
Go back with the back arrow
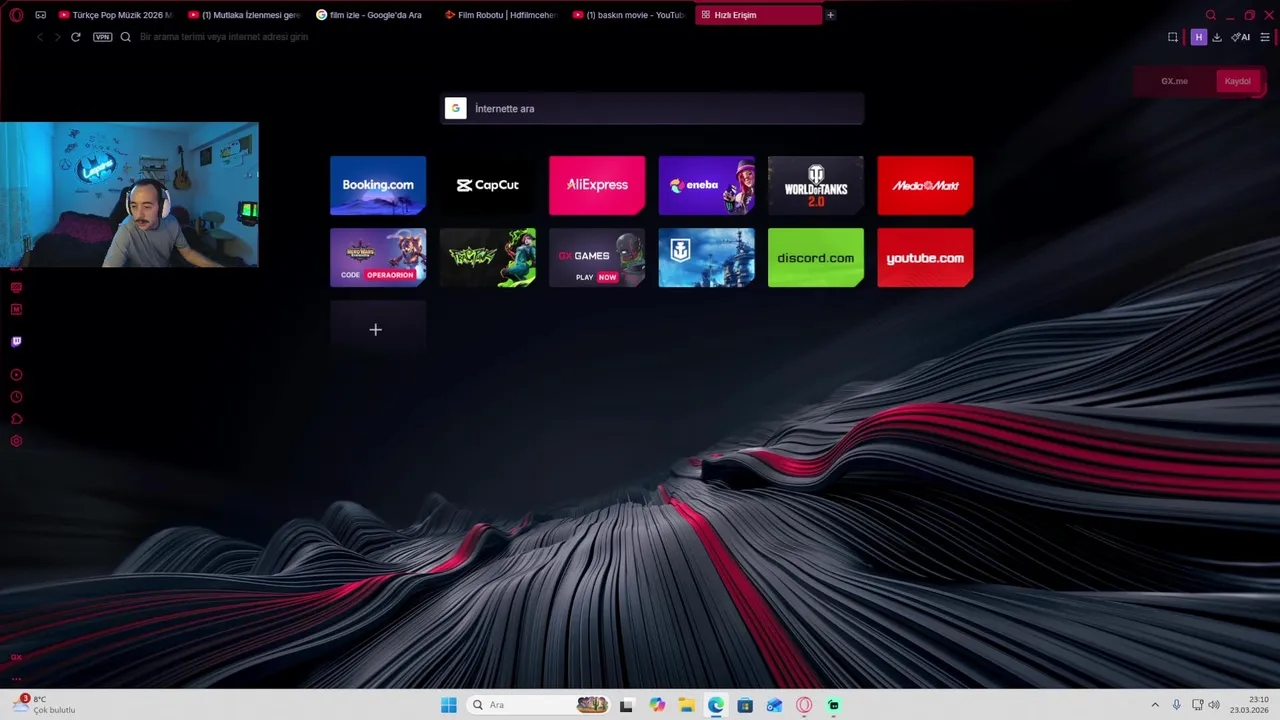click(x=40, y=37)
